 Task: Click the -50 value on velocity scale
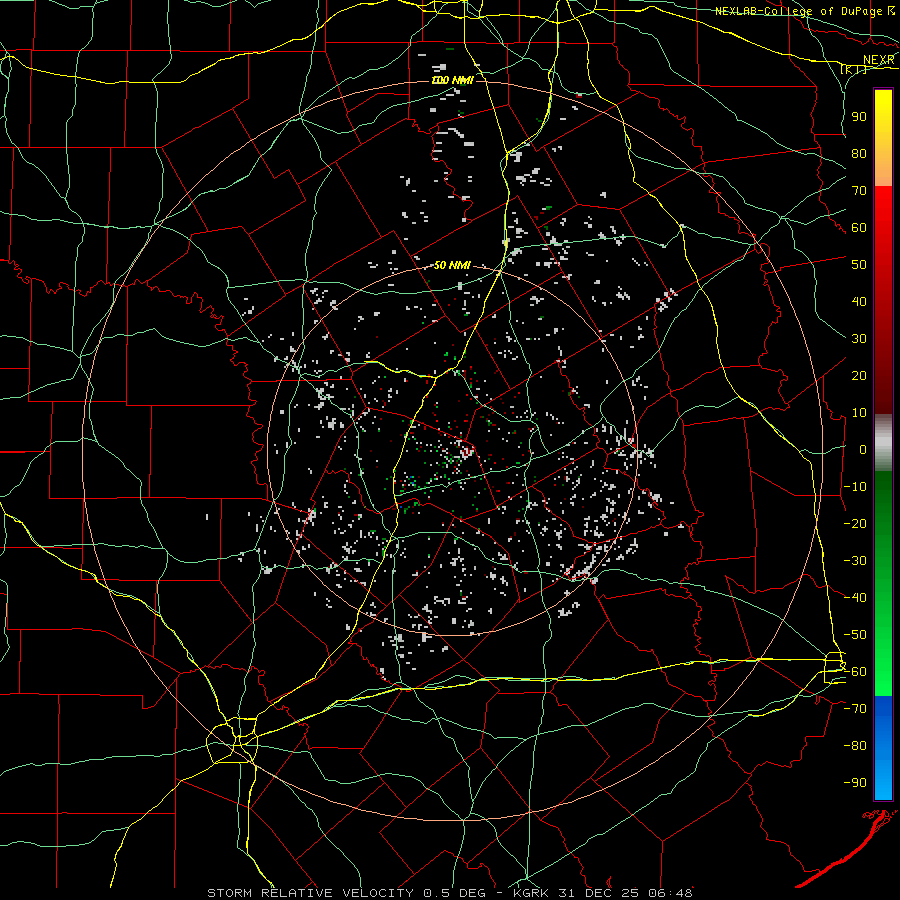[855, 635]
